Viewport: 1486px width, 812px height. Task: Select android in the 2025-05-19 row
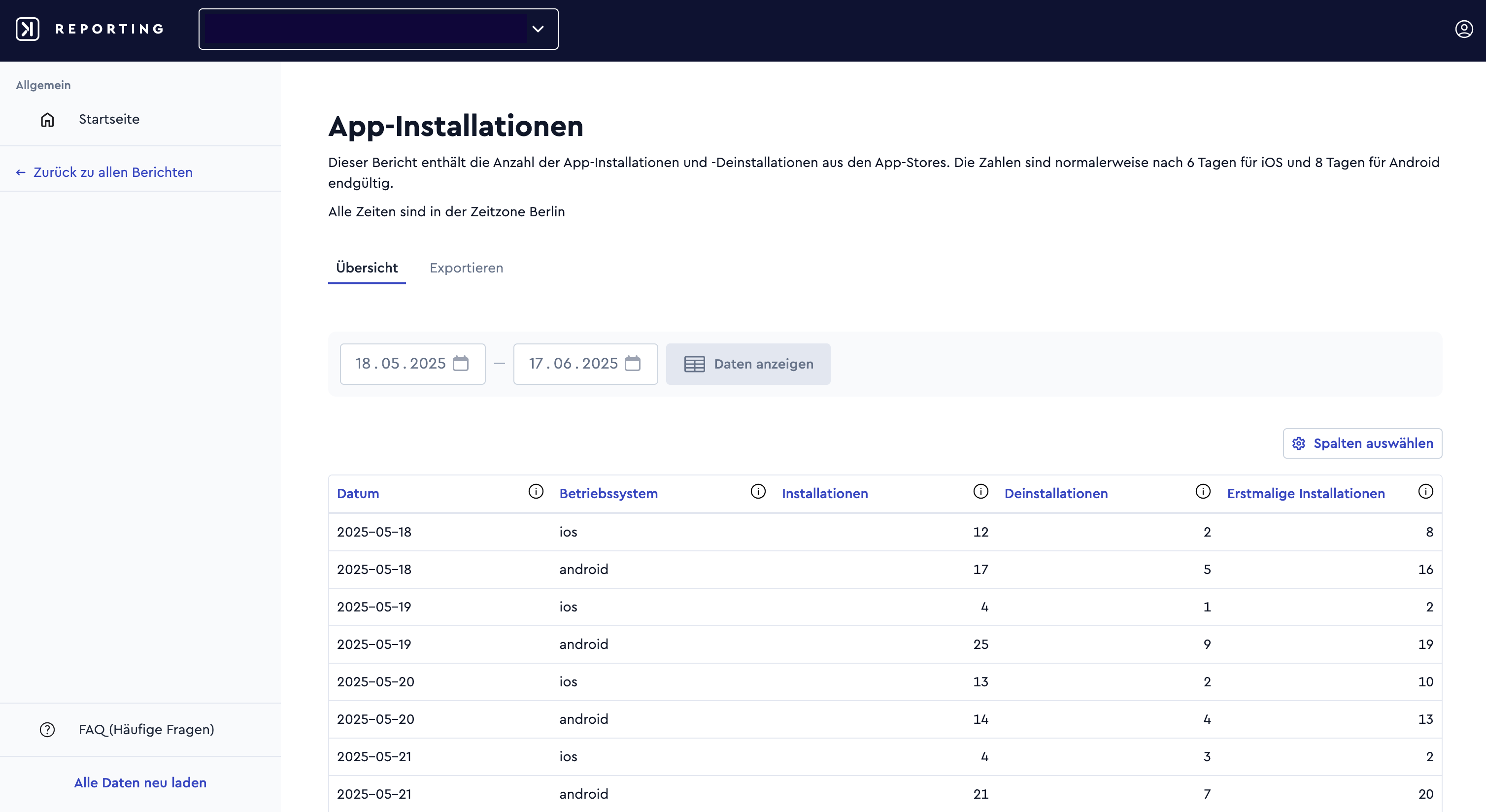[x=584, y=644]
